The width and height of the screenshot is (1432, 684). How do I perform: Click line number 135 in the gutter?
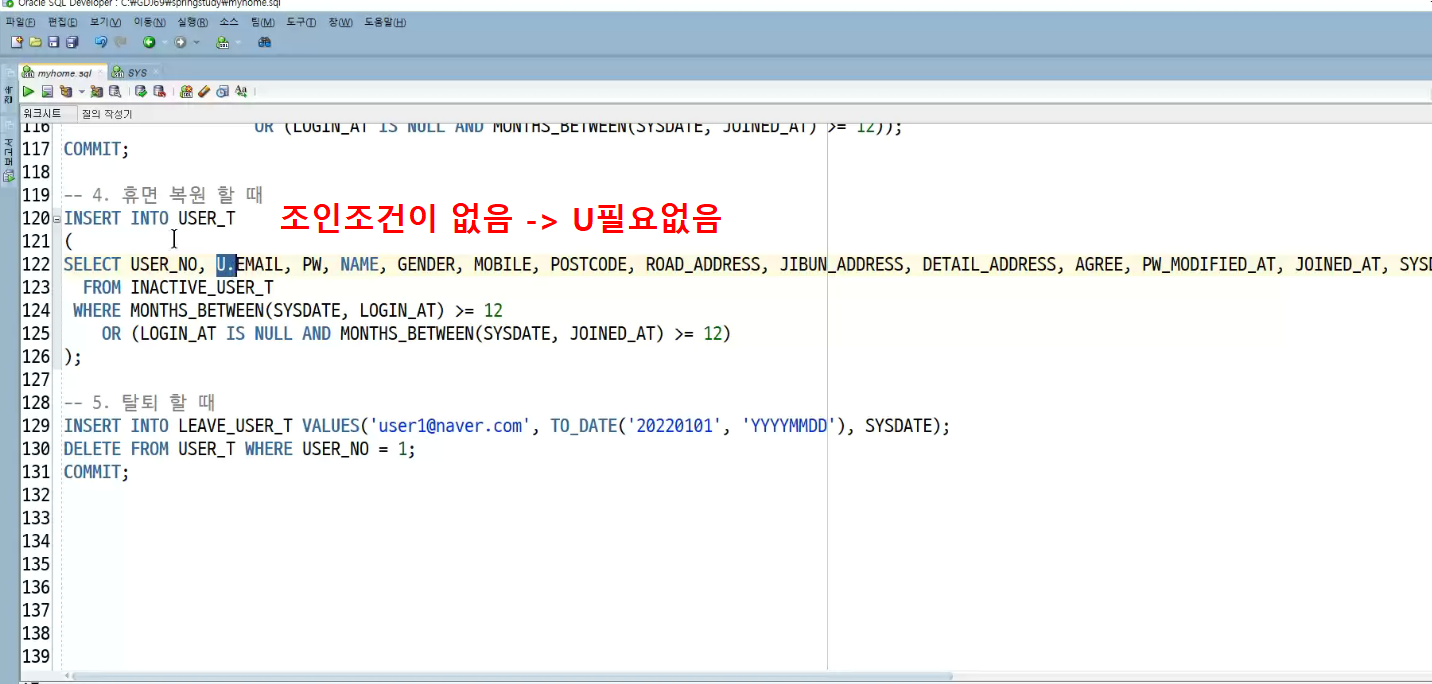36,564
